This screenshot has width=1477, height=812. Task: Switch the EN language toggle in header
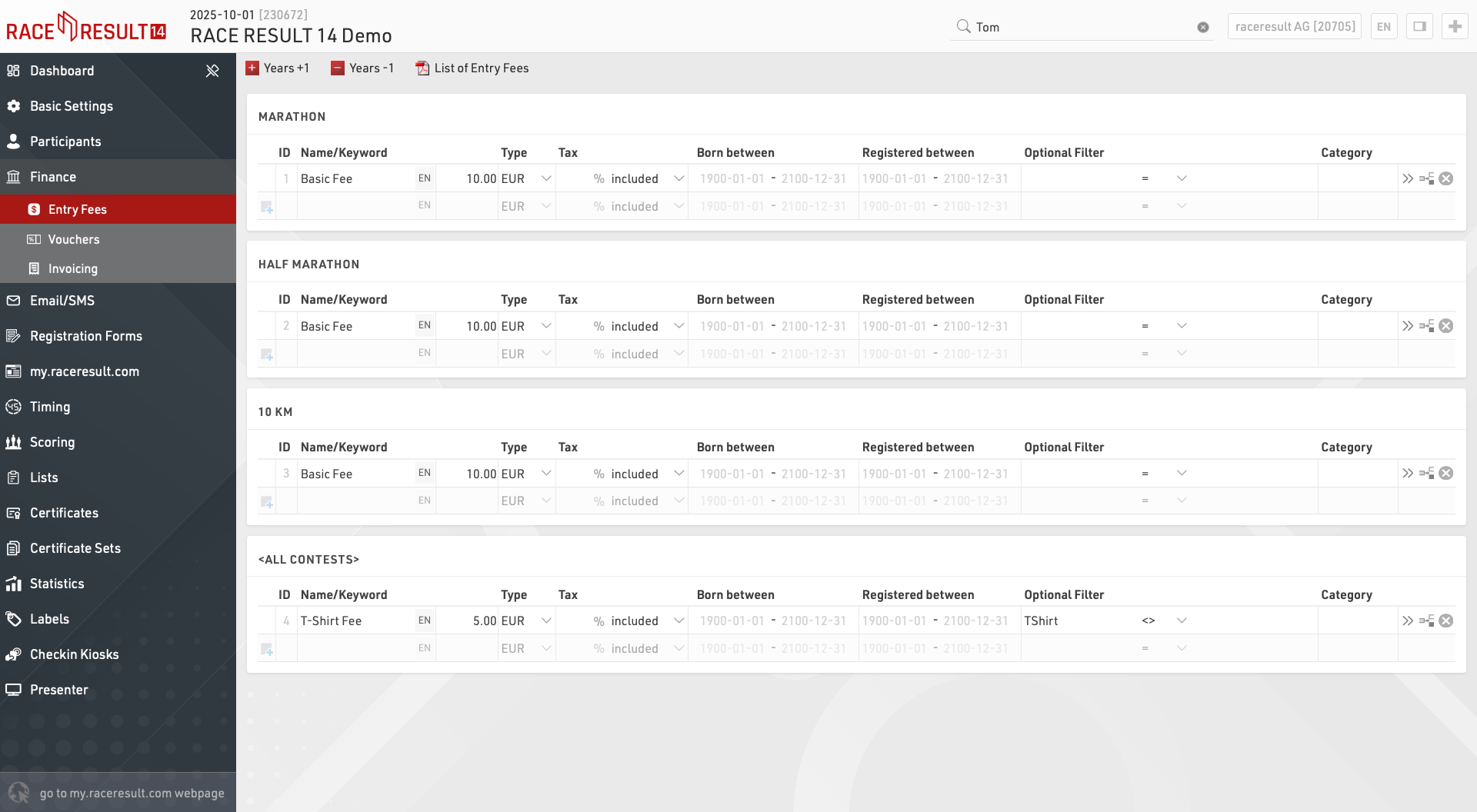pos(1383,26)
